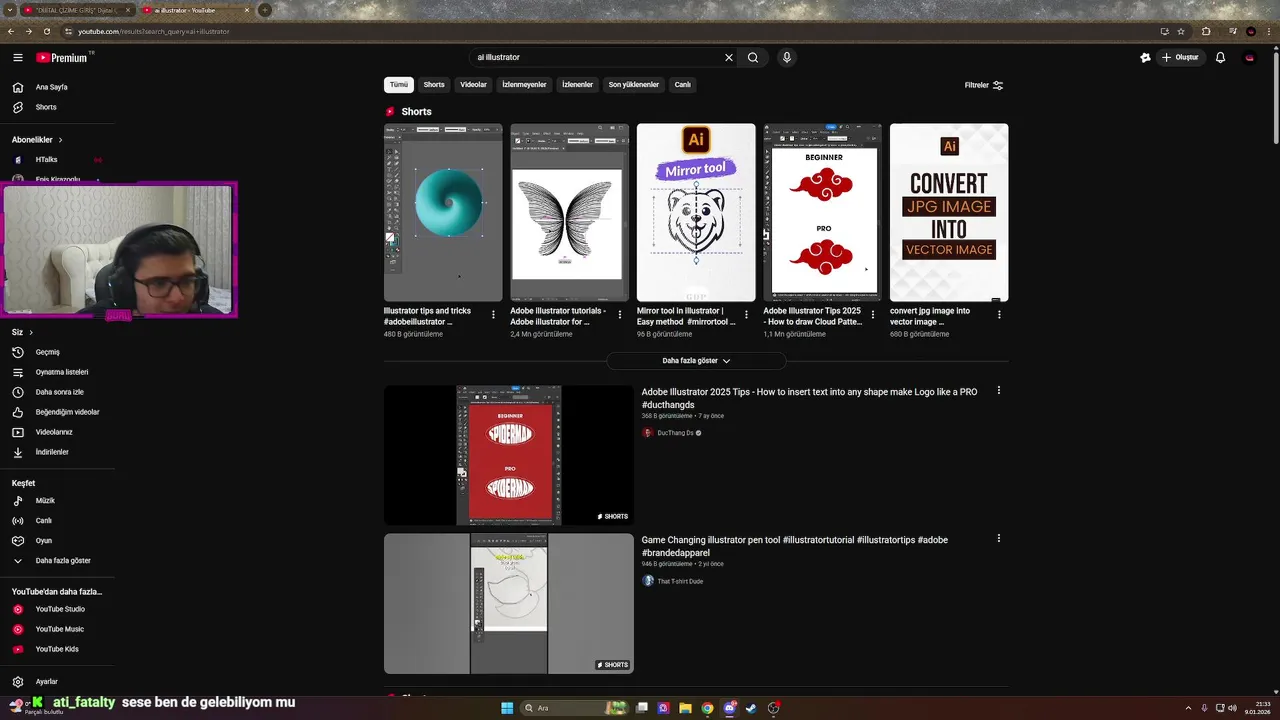Image resolution: width=1280 pixels, height=720 pixels.
Task: Run search with the magnifier button
Action: pyautogui.click(x=753, y=57)
